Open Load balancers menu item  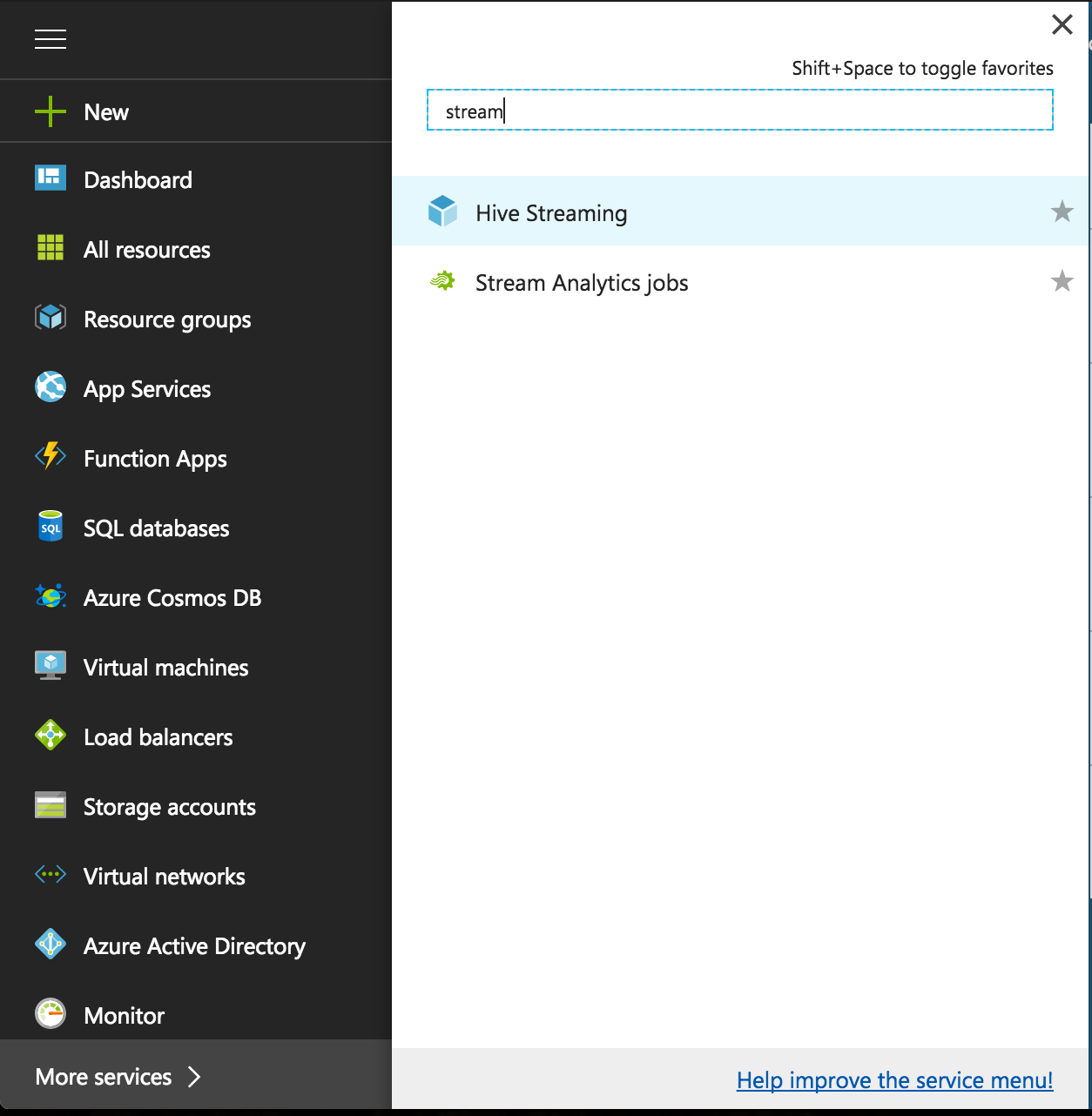[158, 737]
